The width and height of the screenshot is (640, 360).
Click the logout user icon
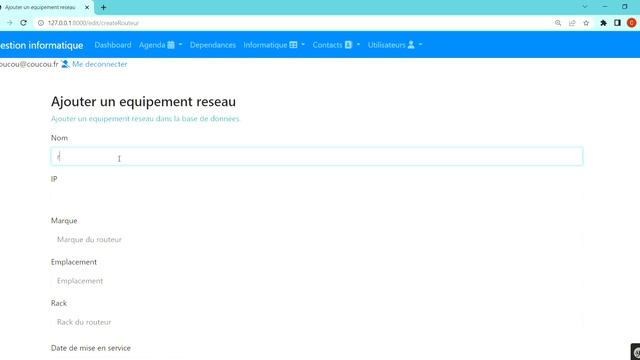(x=65, y=64)
